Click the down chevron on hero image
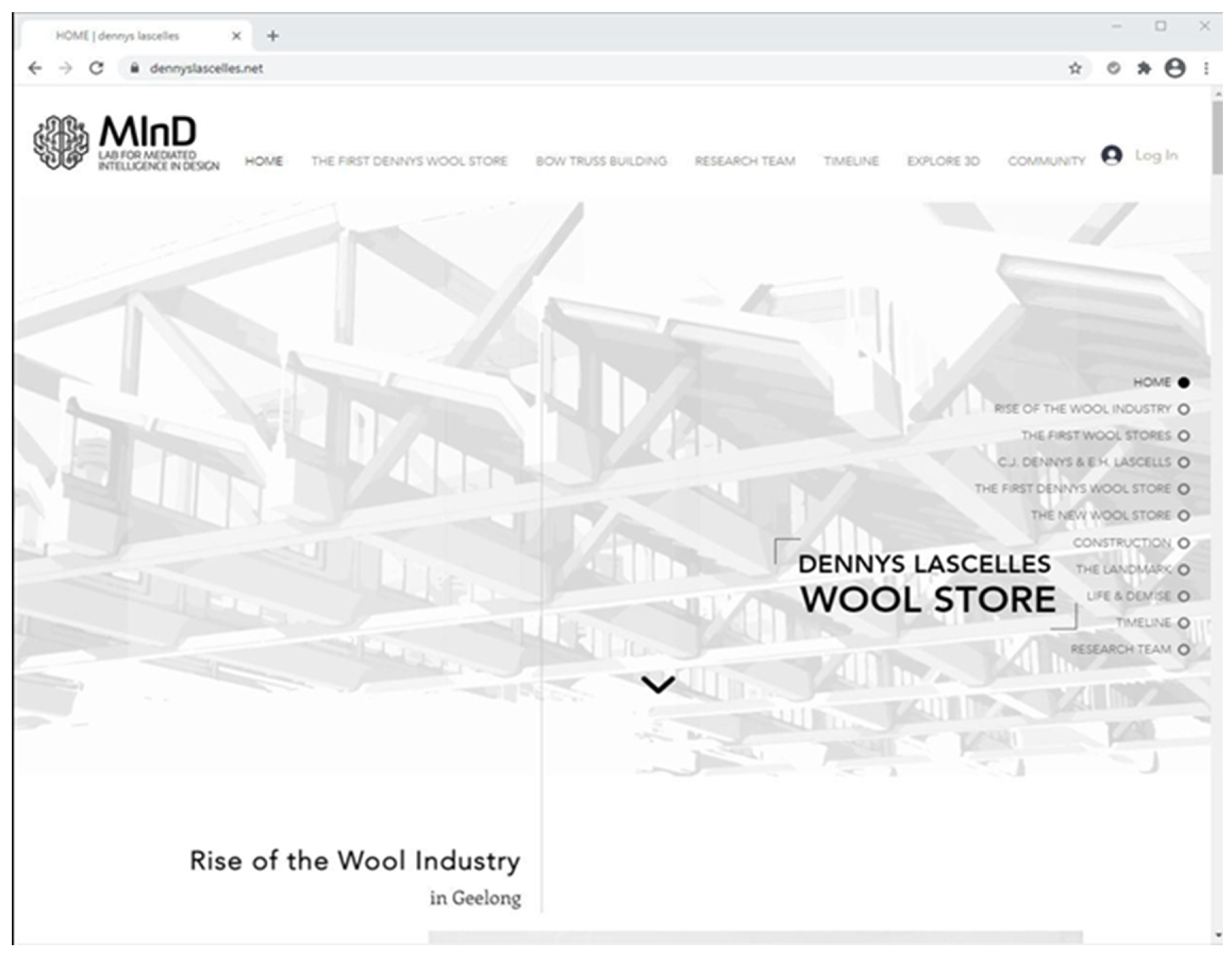Screen dimensions: 1232x956 click(658, 684)
